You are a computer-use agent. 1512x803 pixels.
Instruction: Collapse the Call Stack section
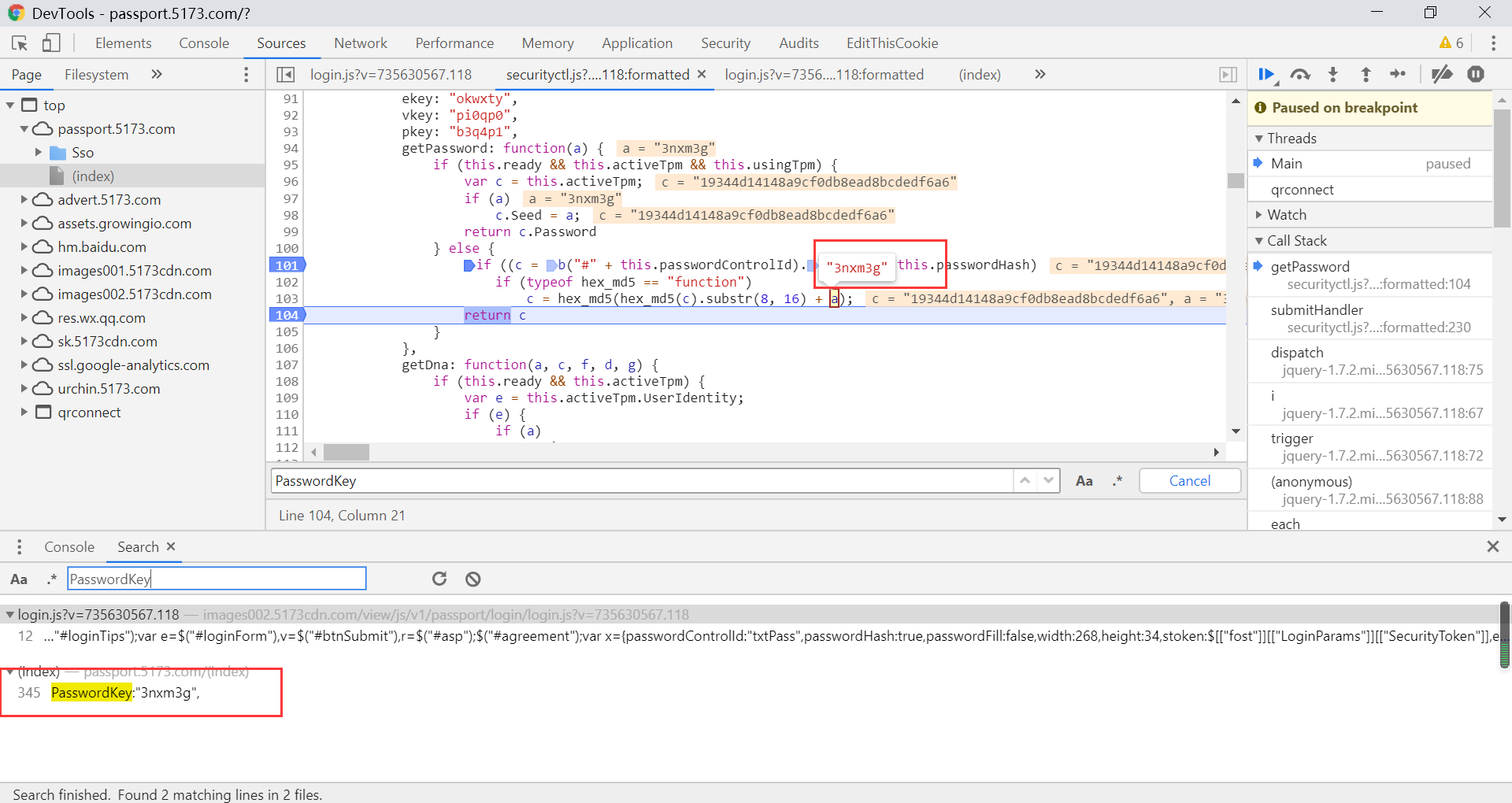coord(1259,240)
